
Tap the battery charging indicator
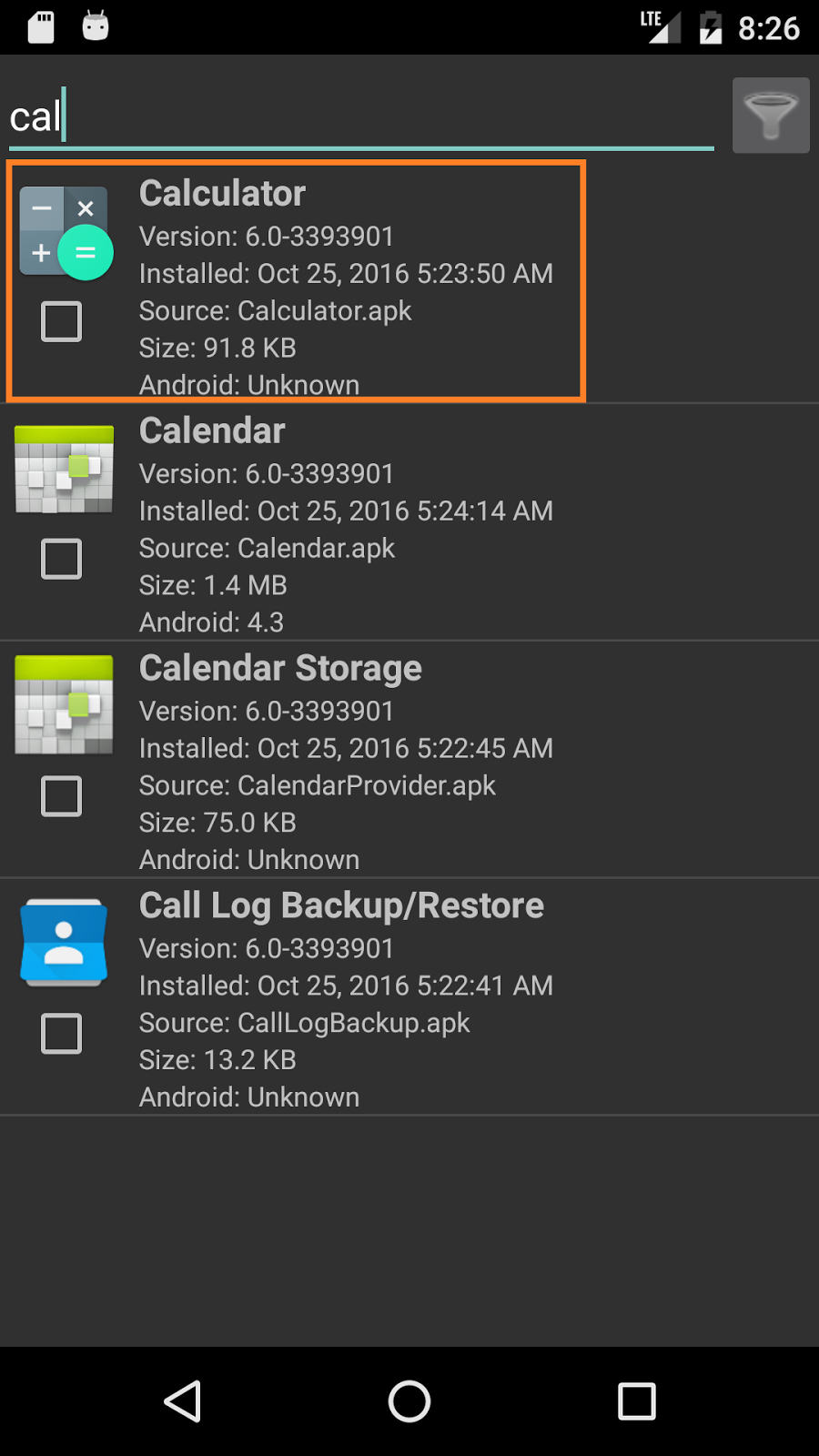pos(709,26)
